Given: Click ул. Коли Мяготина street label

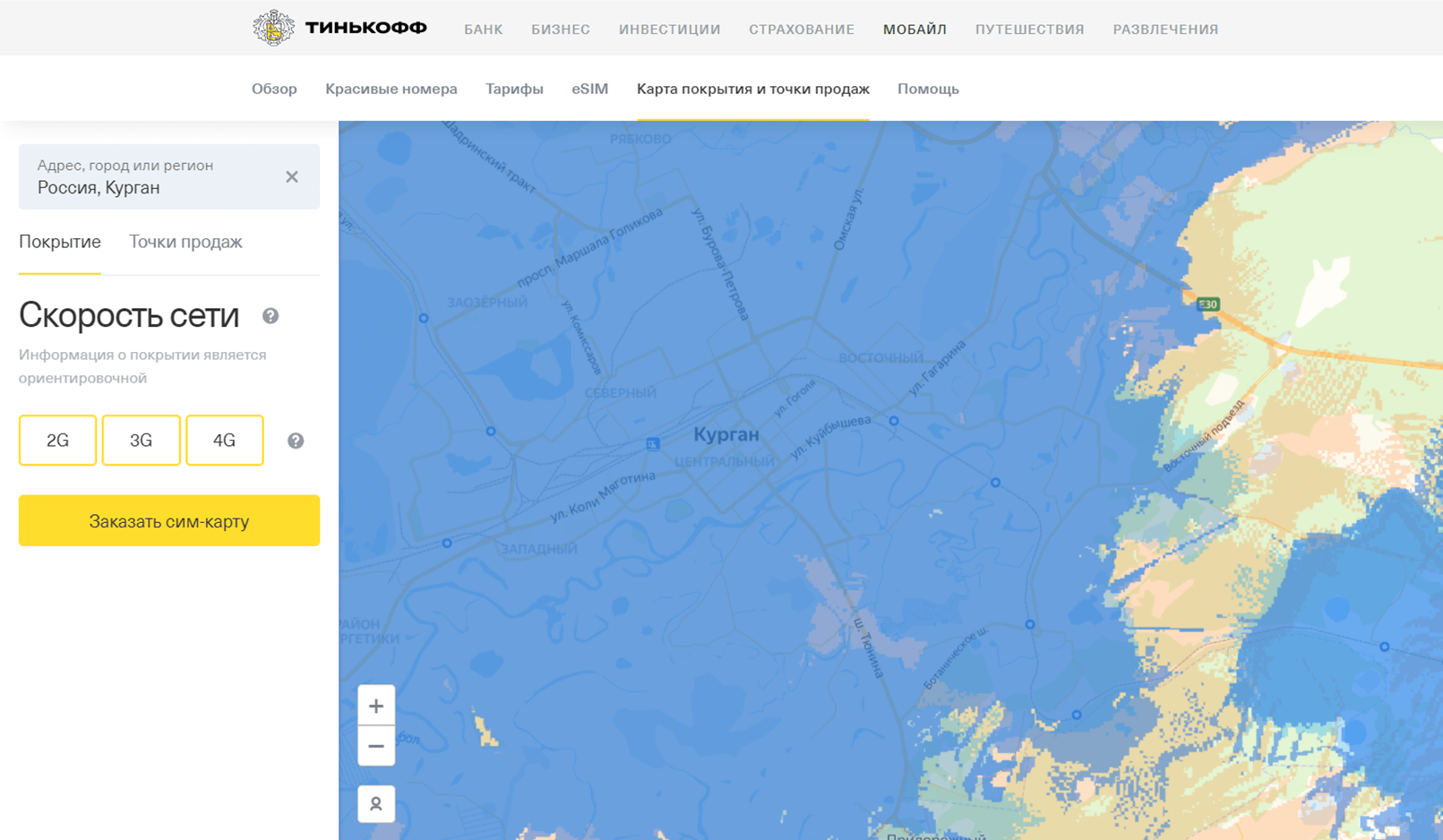Looking at the screenshot, I should click(602, 498).
